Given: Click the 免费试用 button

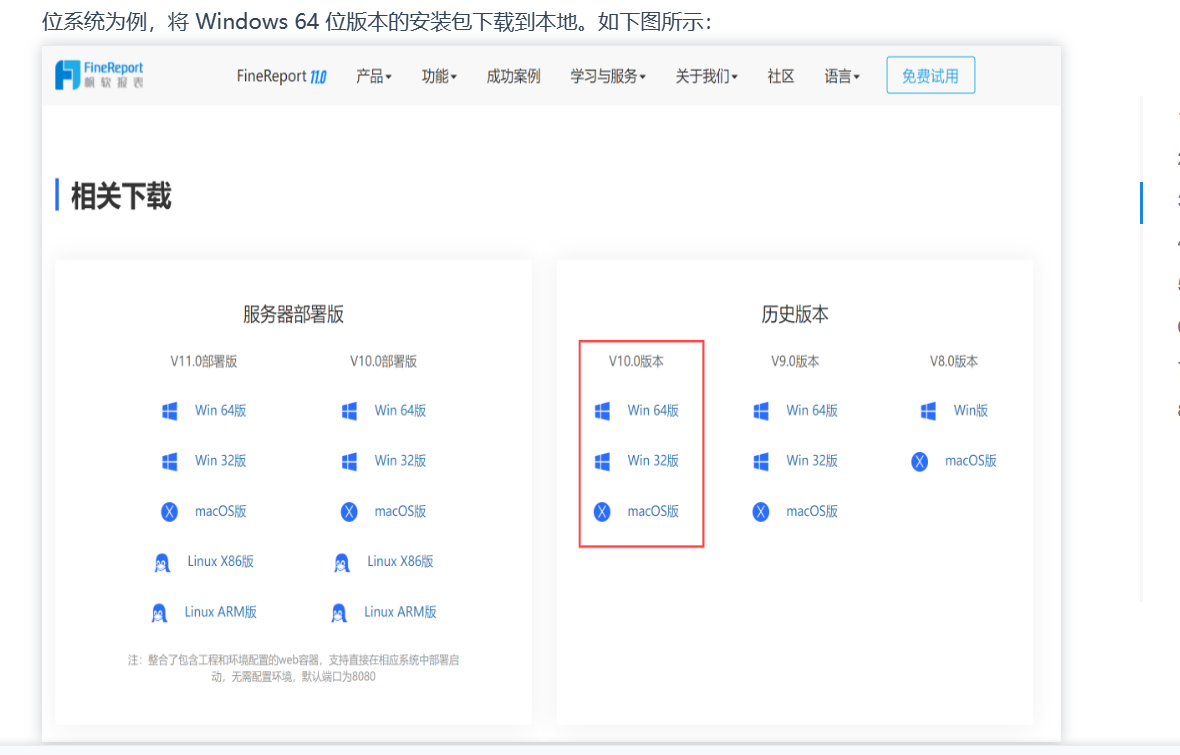Looking at the screenshot, I should [930, 75].
